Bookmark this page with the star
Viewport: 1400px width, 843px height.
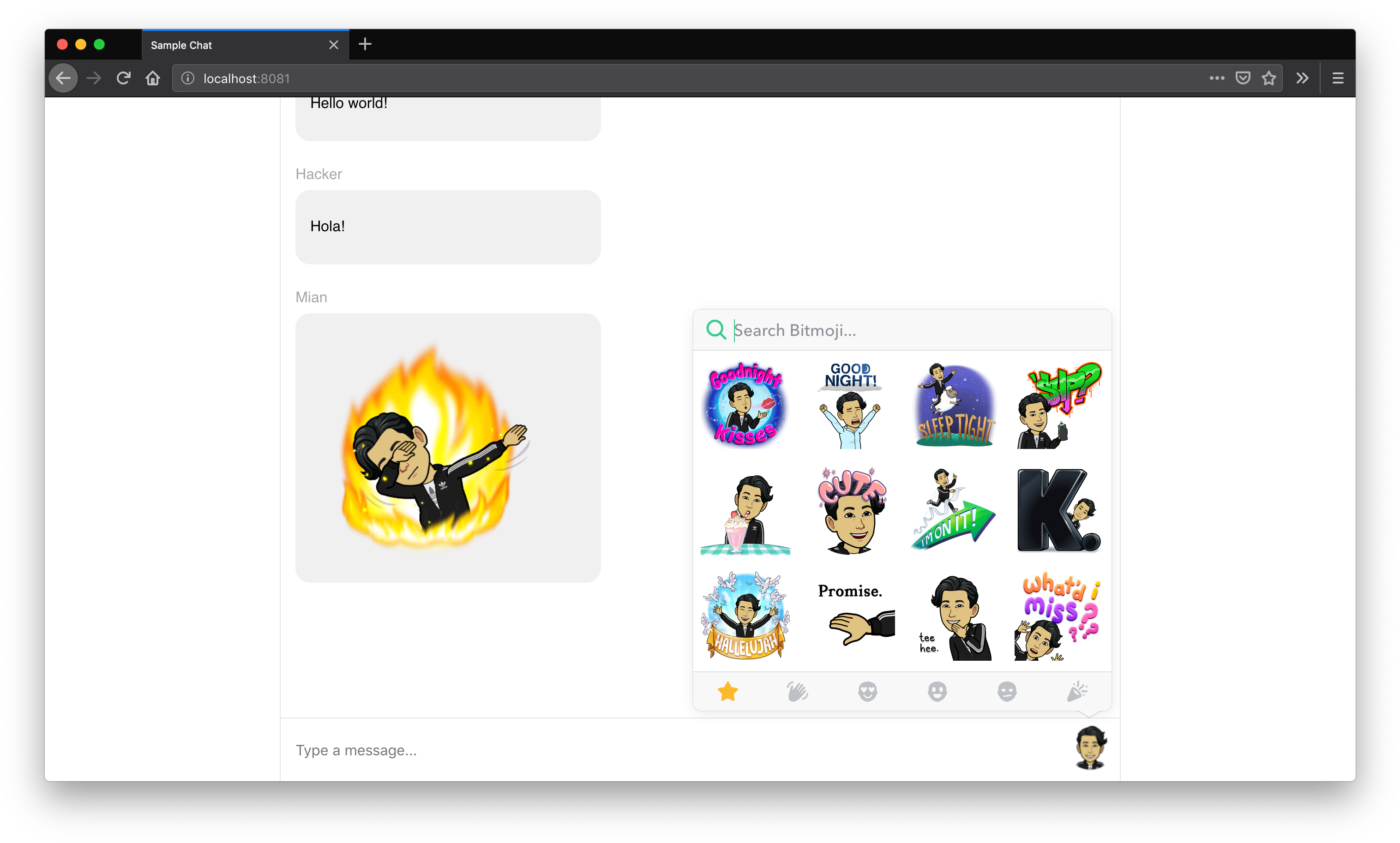[x=1269, y=78]
